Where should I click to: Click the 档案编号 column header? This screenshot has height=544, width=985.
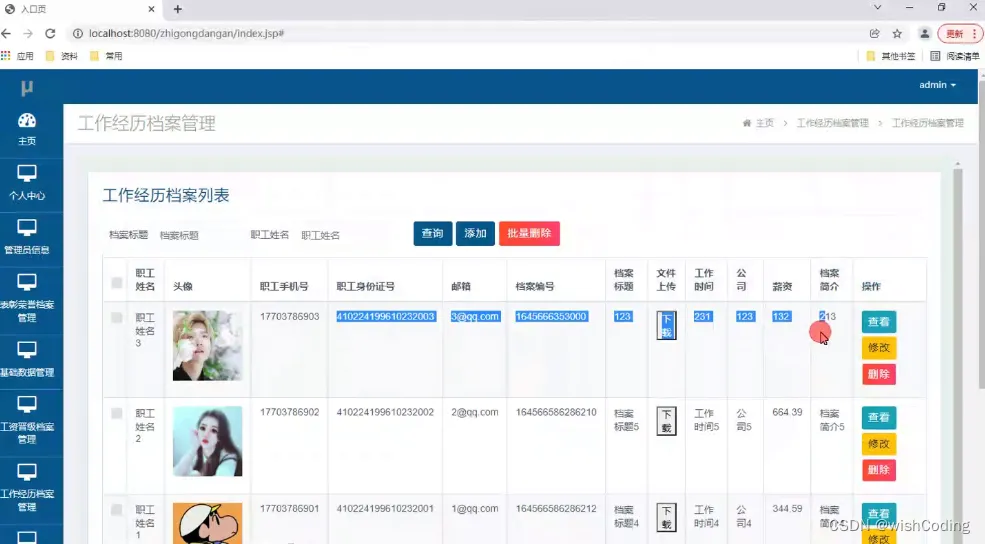click(x=535, y=286)
